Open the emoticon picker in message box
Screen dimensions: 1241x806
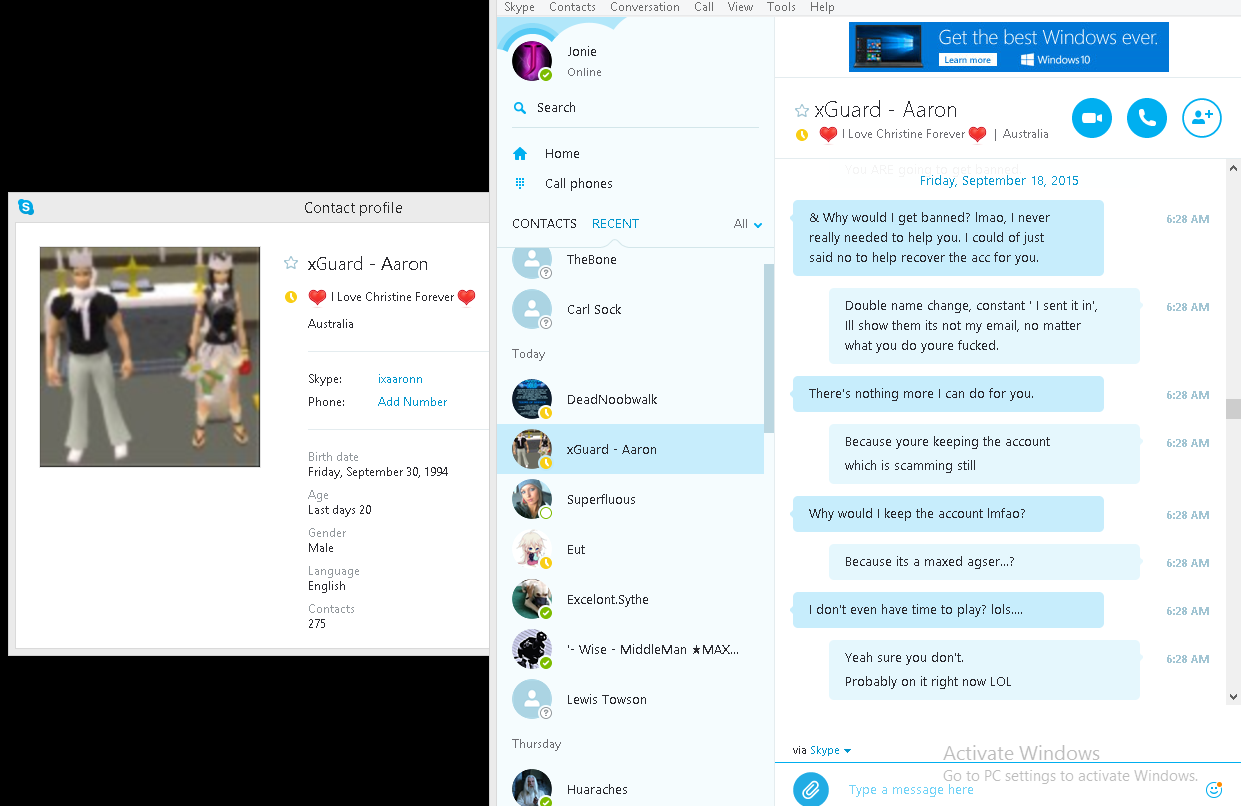pyautogui.click(x=1214, y=789)
